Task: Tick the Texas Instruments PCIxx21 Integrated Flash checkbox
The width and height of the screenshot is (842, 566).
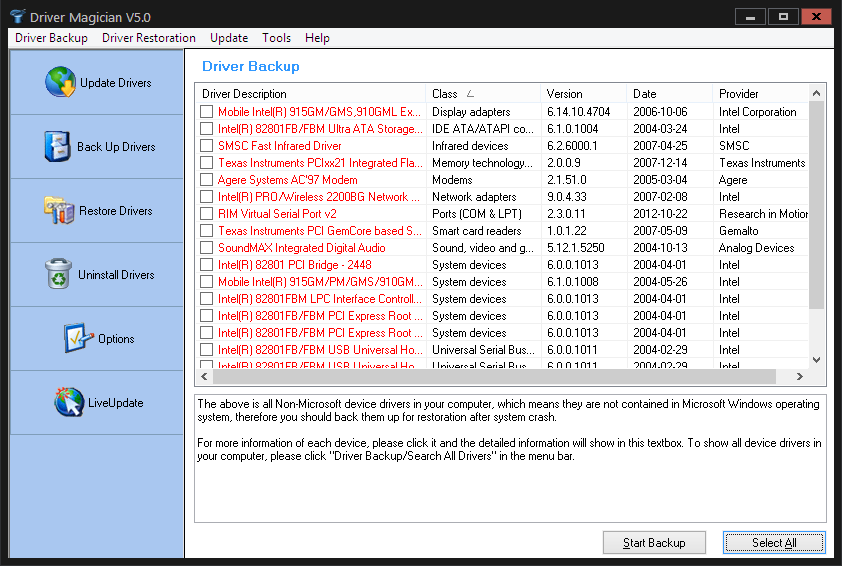Action: coord(206,163)
